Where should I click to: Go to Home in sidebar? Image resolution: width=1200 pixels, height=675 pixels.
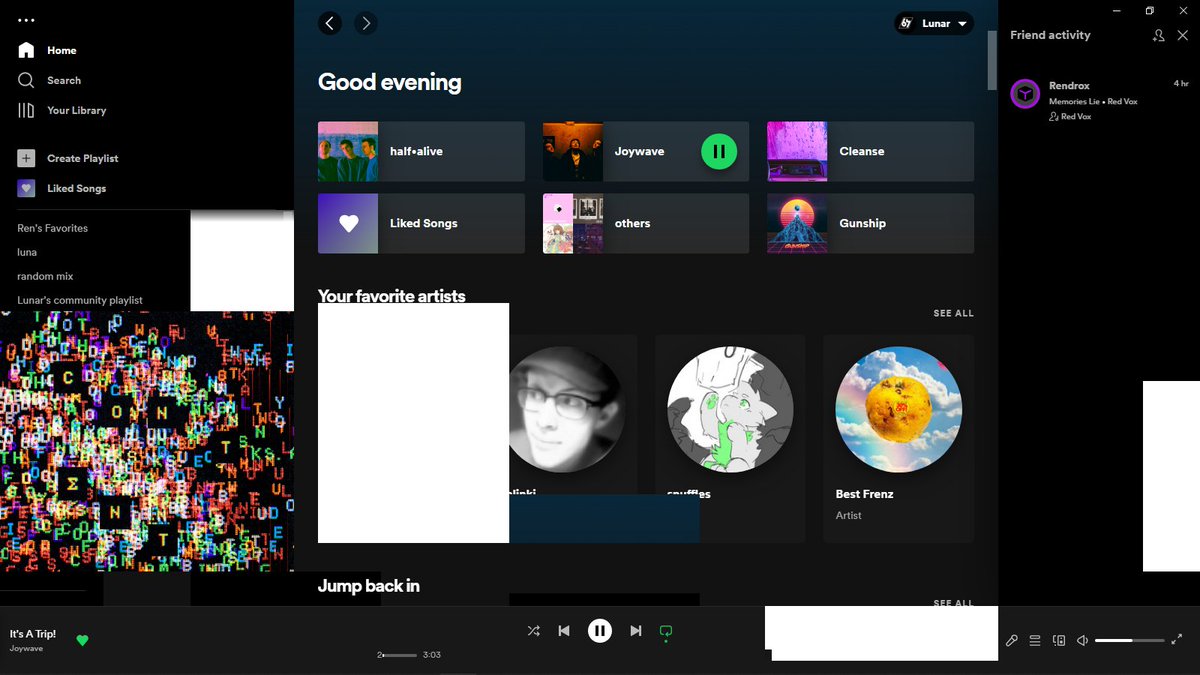pos(47,50)
